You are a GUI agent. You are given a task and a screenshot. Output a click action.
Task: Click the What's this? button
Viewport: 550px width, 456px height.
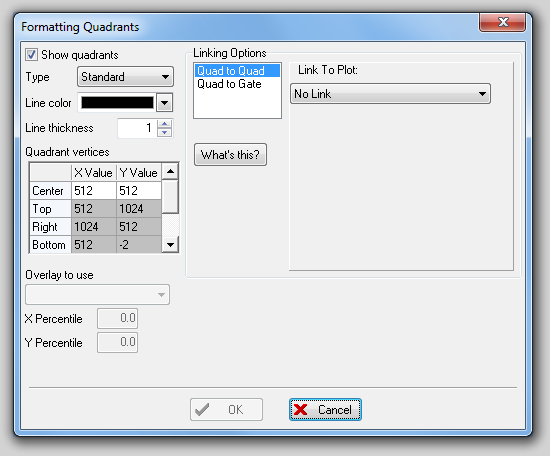click(x=230, y=154)
